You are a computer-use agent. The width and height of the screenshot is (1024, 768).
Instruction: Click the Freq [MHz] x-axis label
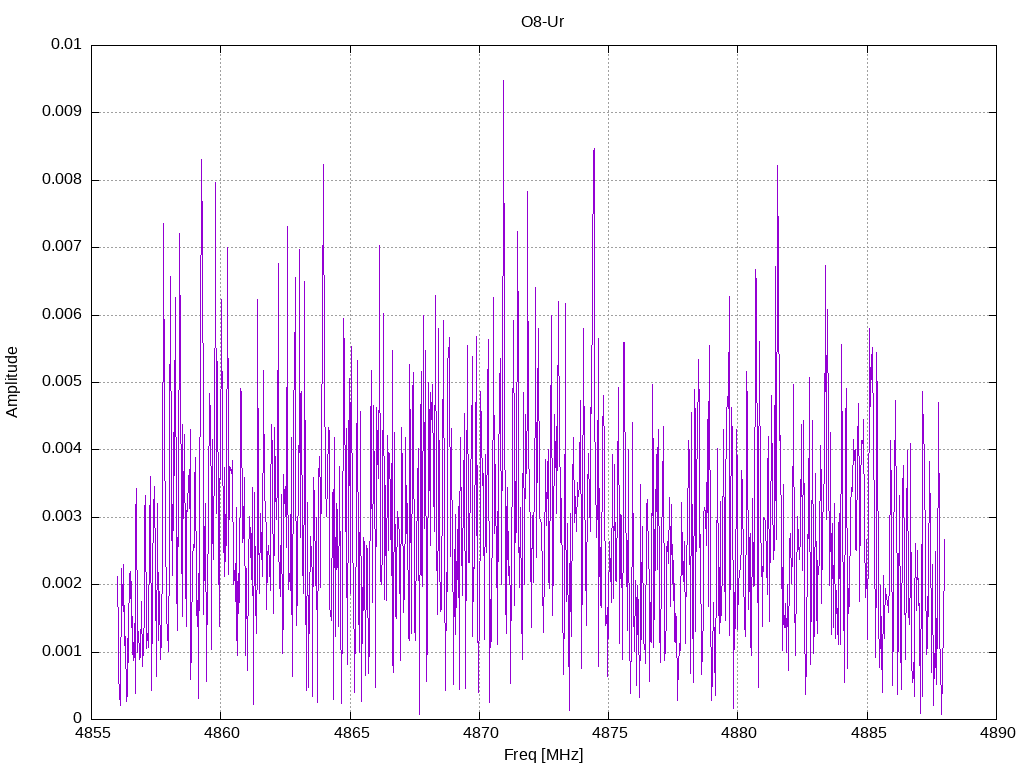(543, 755)
